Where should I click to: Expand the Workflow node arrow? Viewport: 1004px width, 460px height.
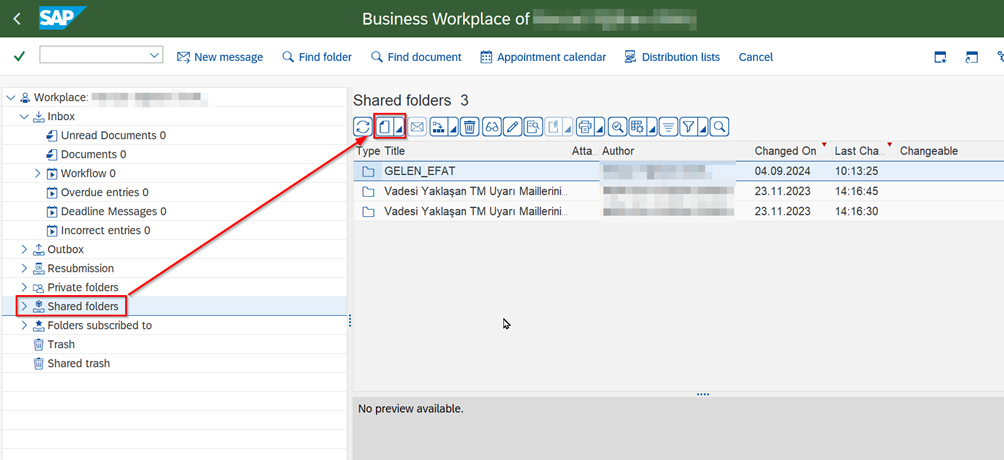38,174
